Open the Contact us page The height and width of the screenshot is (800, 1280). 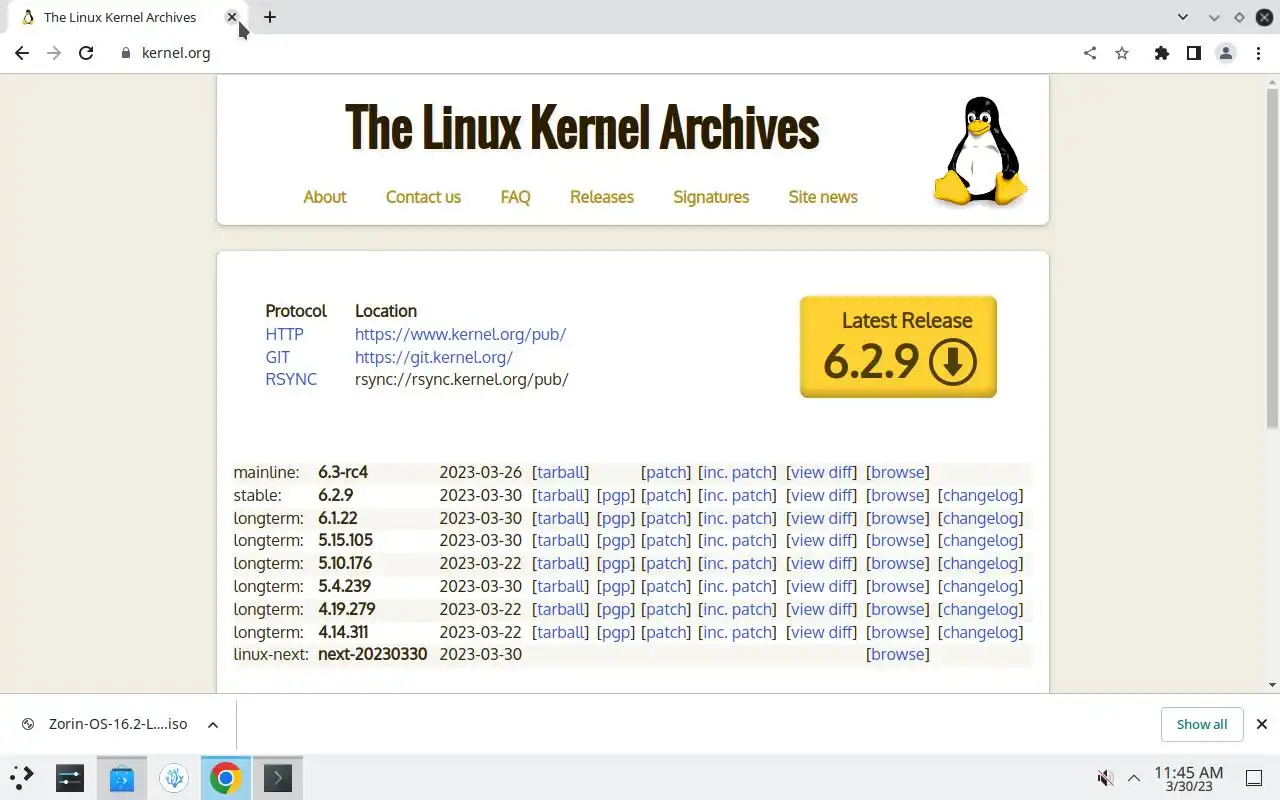click(423, 197)
